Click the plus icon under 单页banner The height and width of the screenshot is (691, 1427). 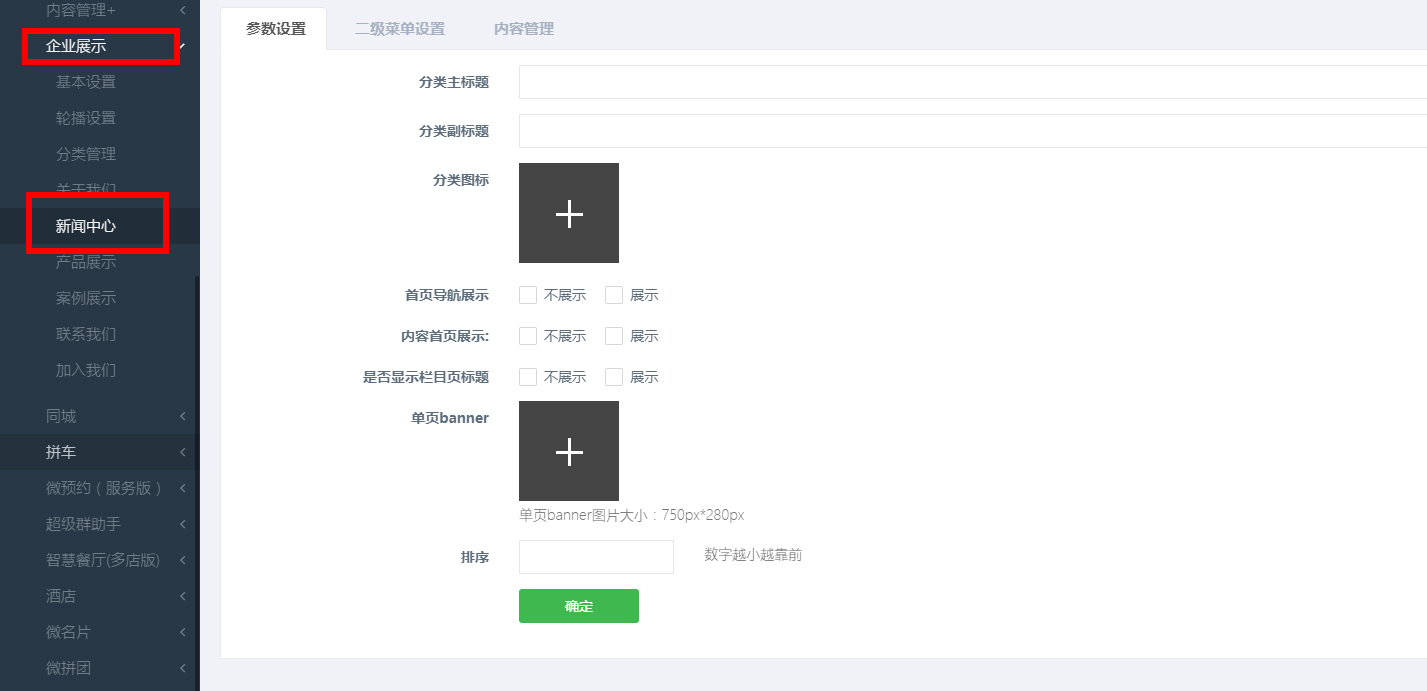click(x=568, y=451)
